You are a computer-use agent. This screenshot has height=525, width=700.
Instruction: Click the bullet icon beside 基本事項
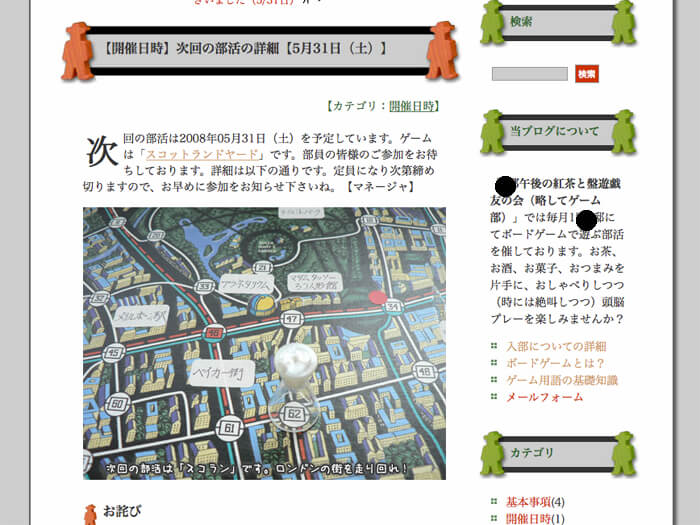click(x=494, y=501)
